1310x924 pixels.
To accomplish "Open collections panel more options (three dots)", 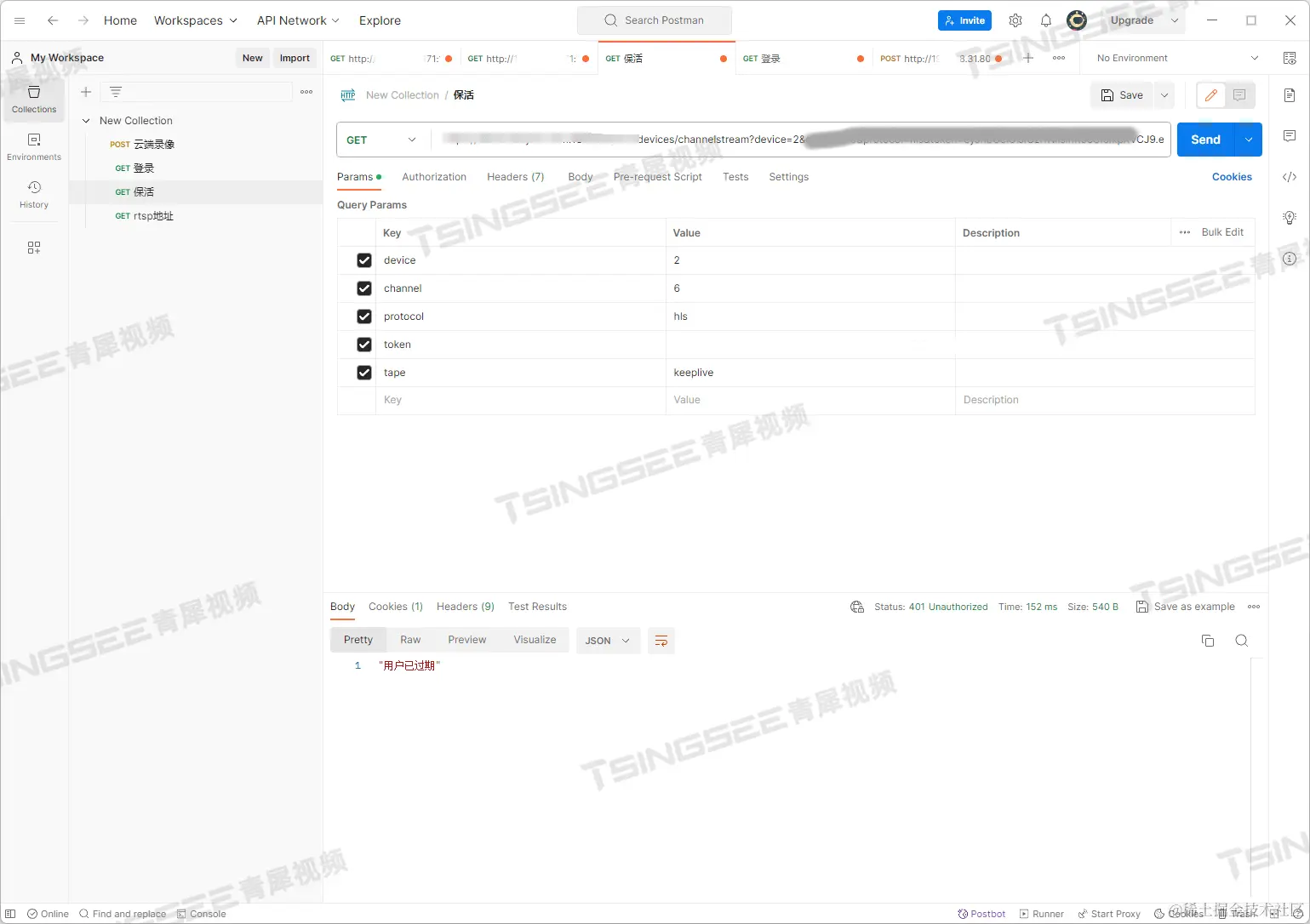I will (x=306, y=92).
